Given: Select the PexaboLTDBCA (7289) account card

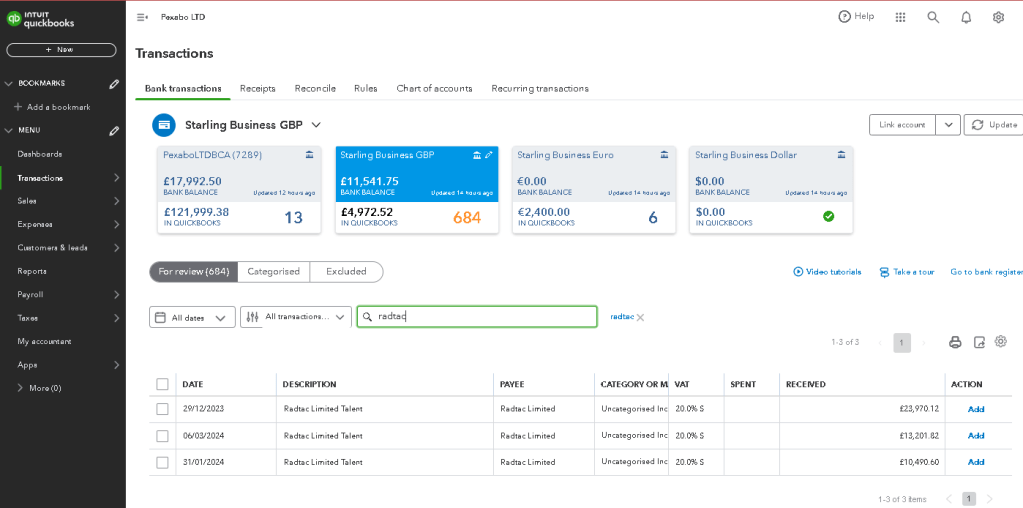Looking at the screenshot, I should (x=239, y=190).
